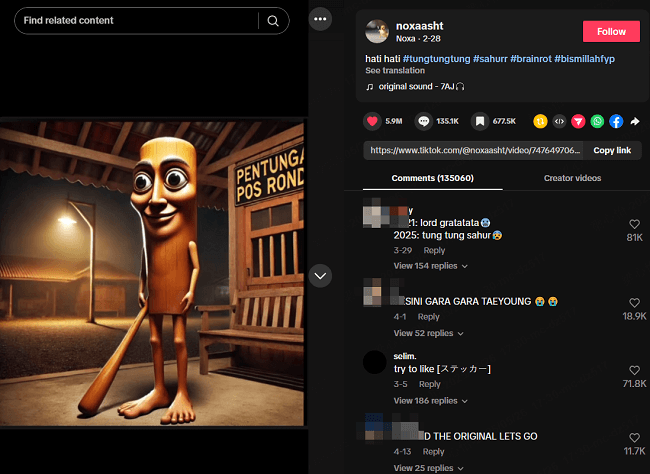Viewport: 650px width, 474px height.
Task: Click the red send-to-friends icon
Action: (x=578, y=122)
